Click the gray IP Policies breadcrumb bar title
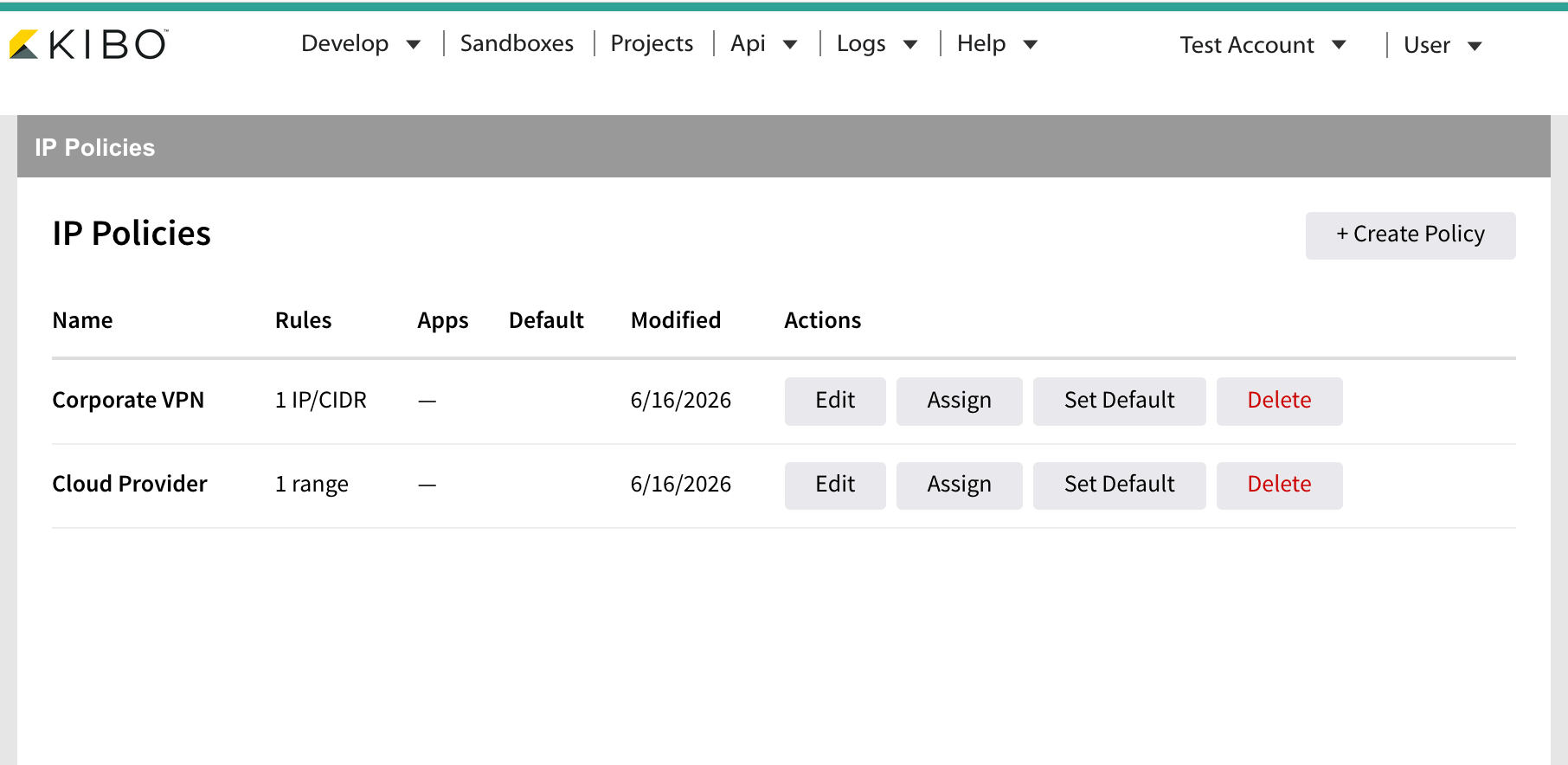Image resolution: width=1568 pixels, height=765 pixels. (x=94, y=147)
